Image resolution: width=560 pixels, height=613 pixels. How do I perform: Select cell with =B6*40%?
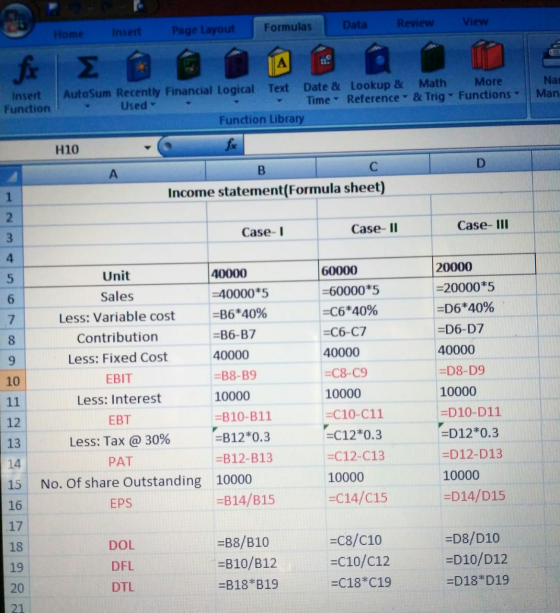[x=264, y=314]
